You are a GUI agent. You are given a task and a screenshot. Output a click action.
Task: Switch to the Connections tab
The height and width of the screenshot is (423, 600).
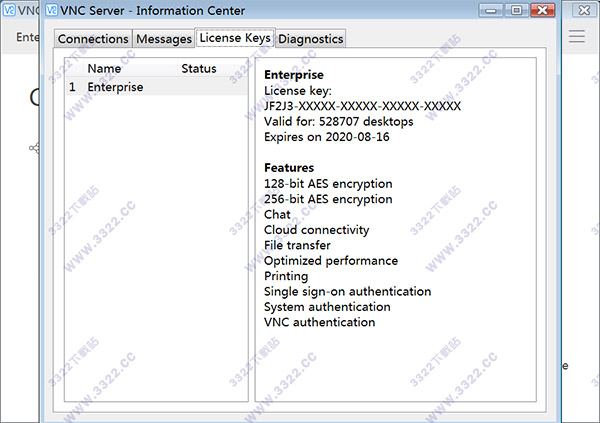pos(93,39)
